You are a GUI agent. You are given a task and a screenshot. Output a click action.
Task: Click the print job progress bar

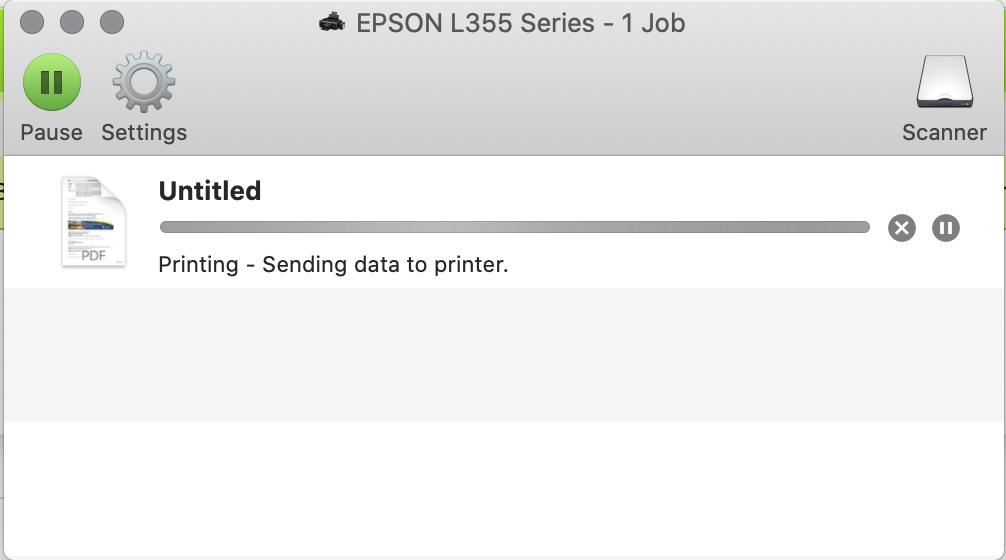(514, 228)
